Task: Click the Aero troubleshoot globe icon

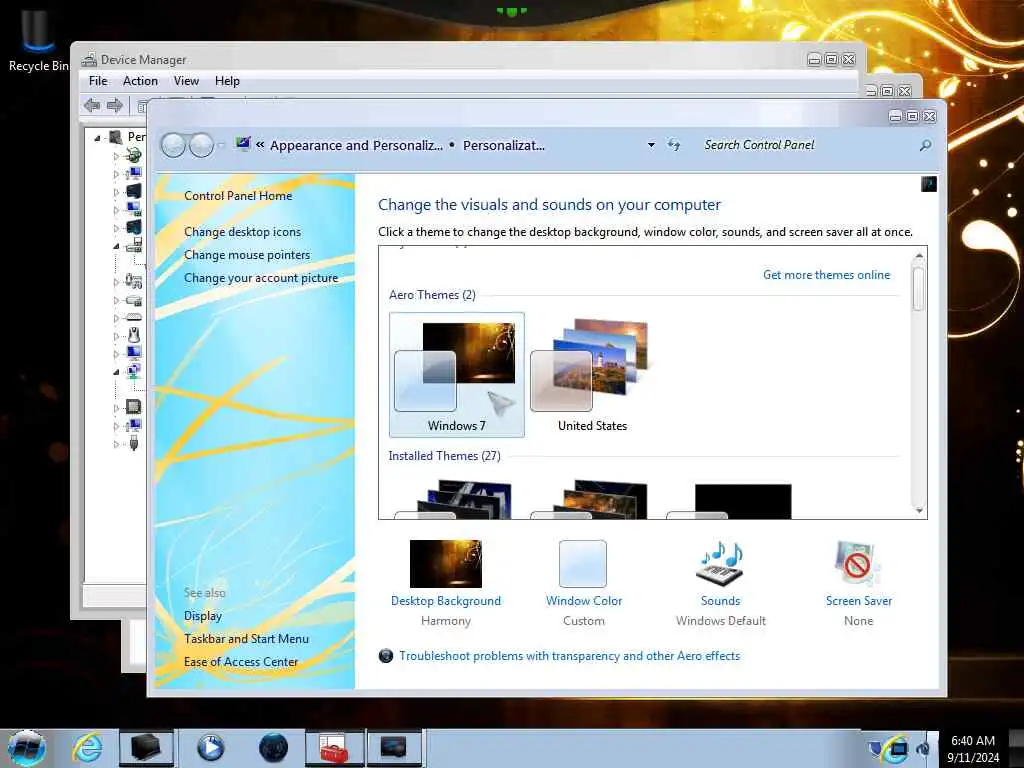Action: pyautogui.click(x=386, y=656)
